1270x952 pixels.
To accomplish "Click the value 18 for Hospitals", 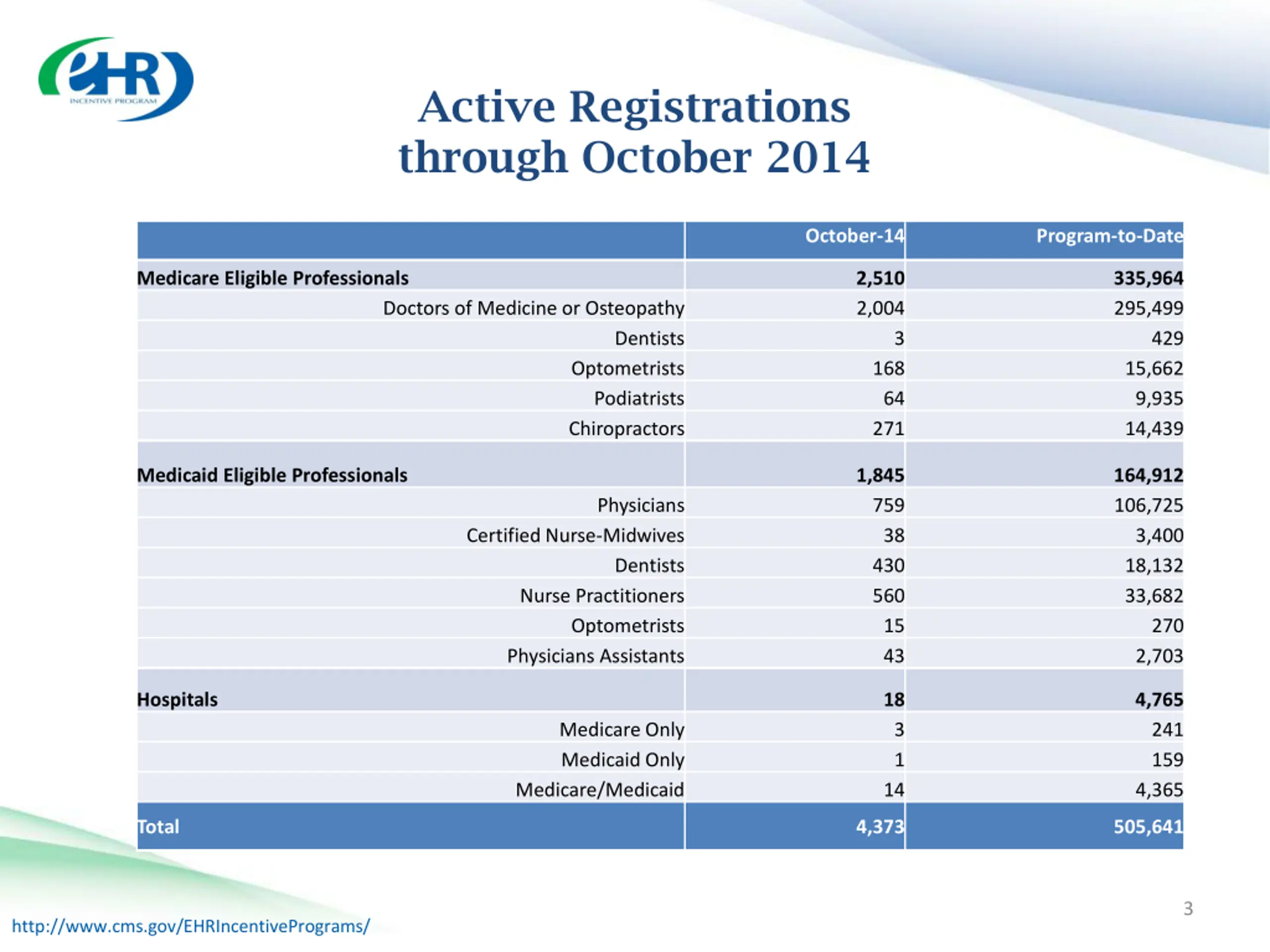I will (893, 700).
